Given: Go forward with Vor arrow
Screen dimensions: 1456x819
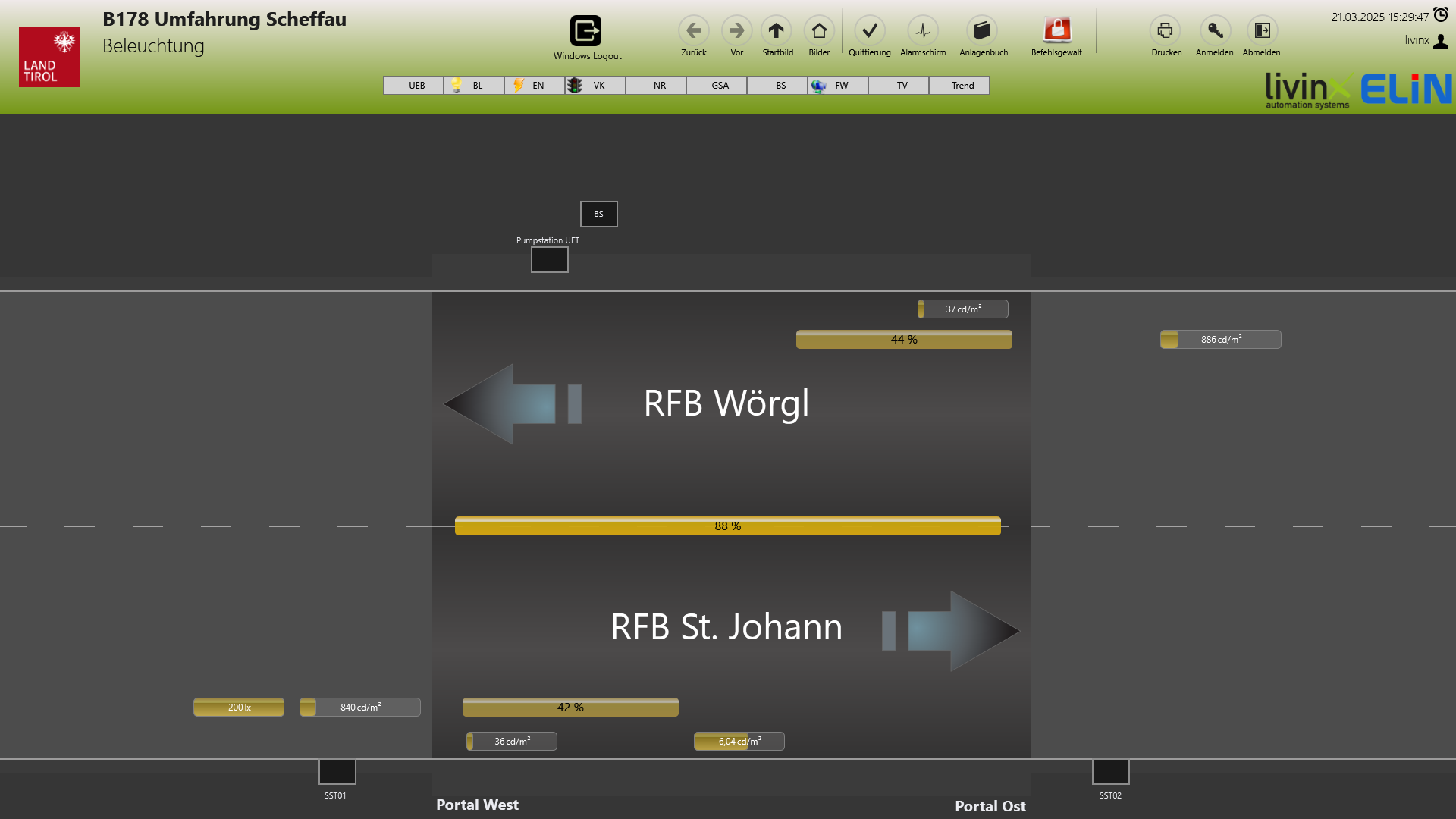Looking at the screenshot, I should pos(736,31).
